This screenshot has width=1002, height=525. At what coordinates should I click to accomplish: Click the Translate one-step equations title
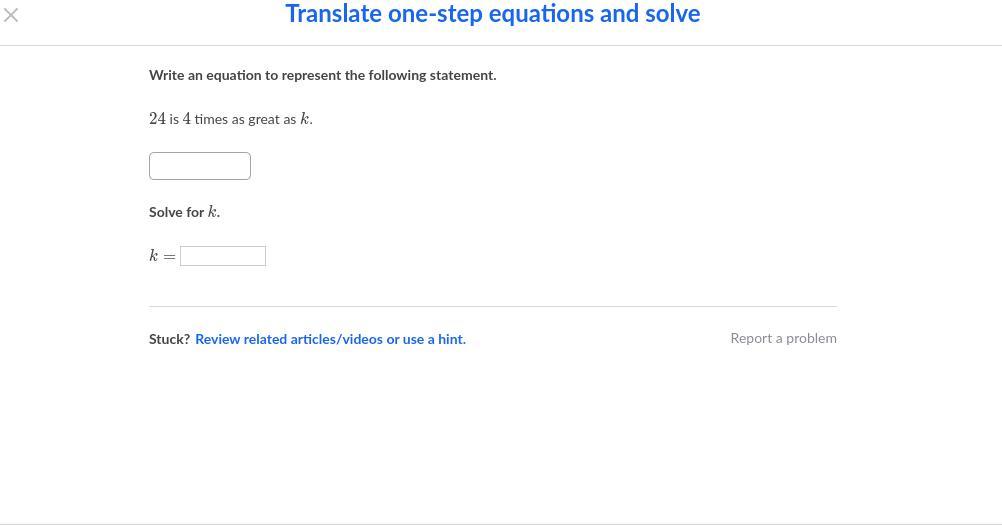pos(492,14)
